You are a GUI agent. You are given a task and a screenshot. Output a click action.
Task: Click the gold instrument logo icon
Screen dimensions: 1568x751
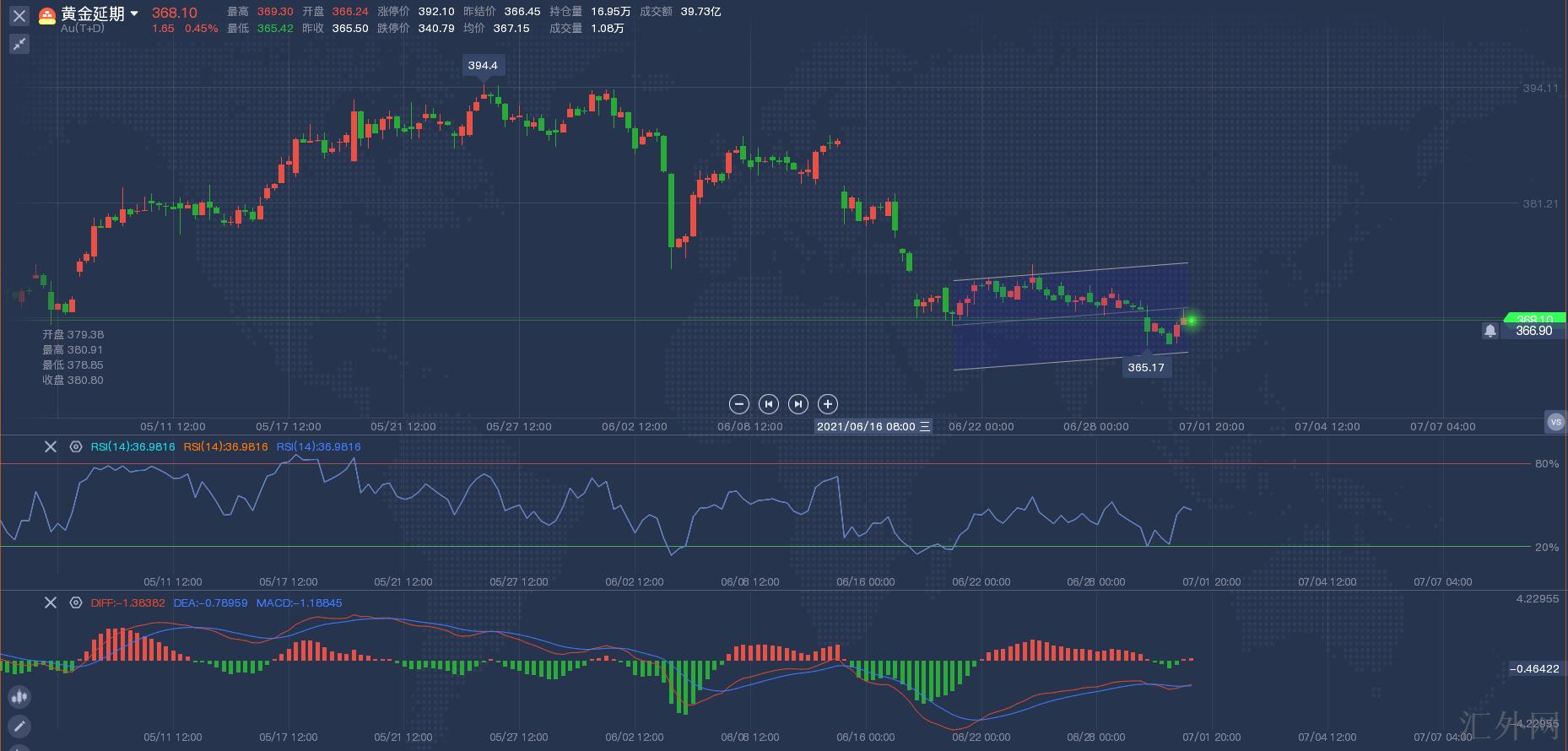click(48, 15)
